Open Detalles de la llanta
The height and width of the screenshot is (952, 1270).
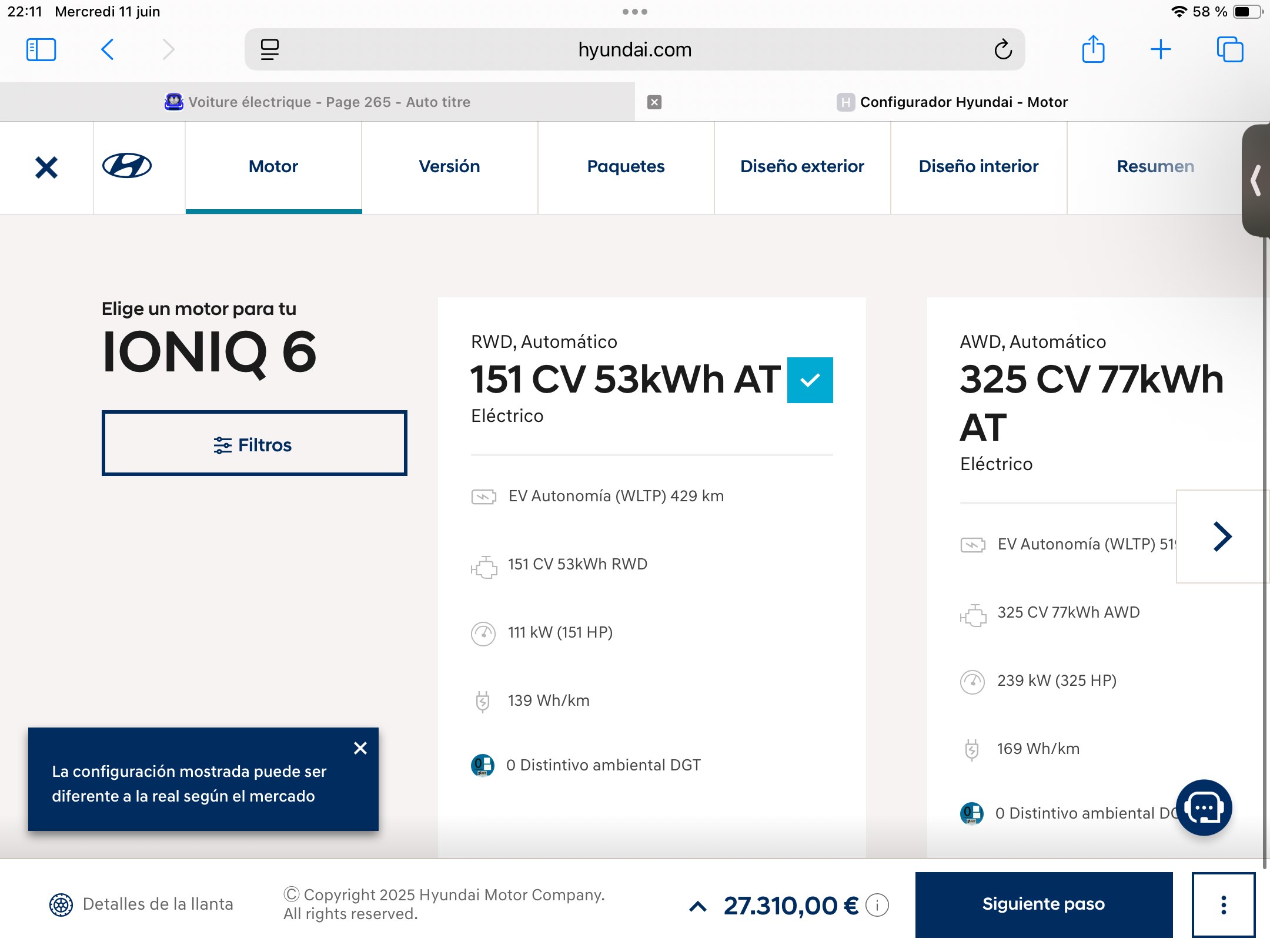141,904
